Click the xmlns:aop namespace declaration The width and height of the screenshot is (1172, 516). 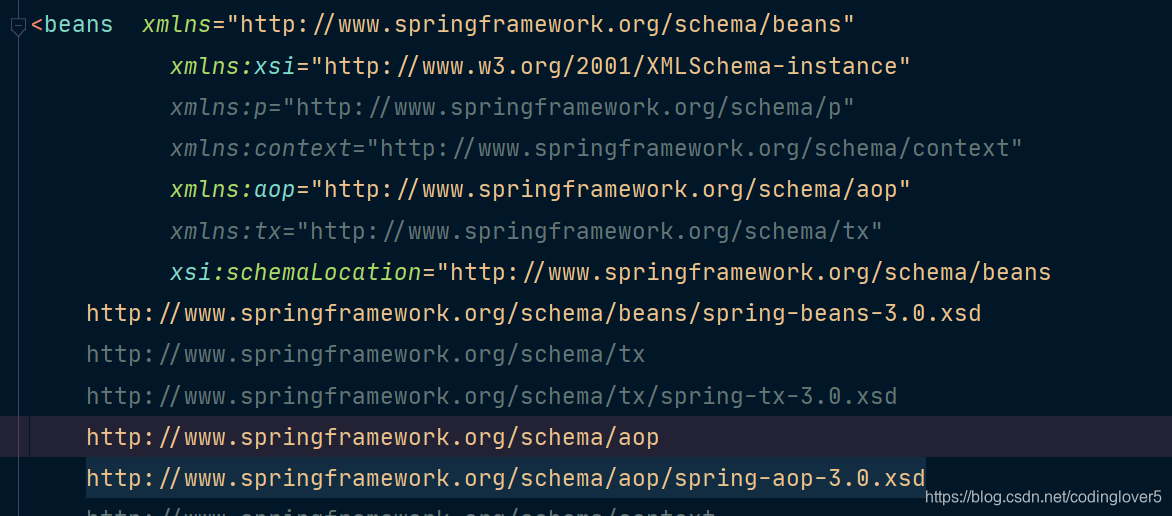click(x=540, y=190)
